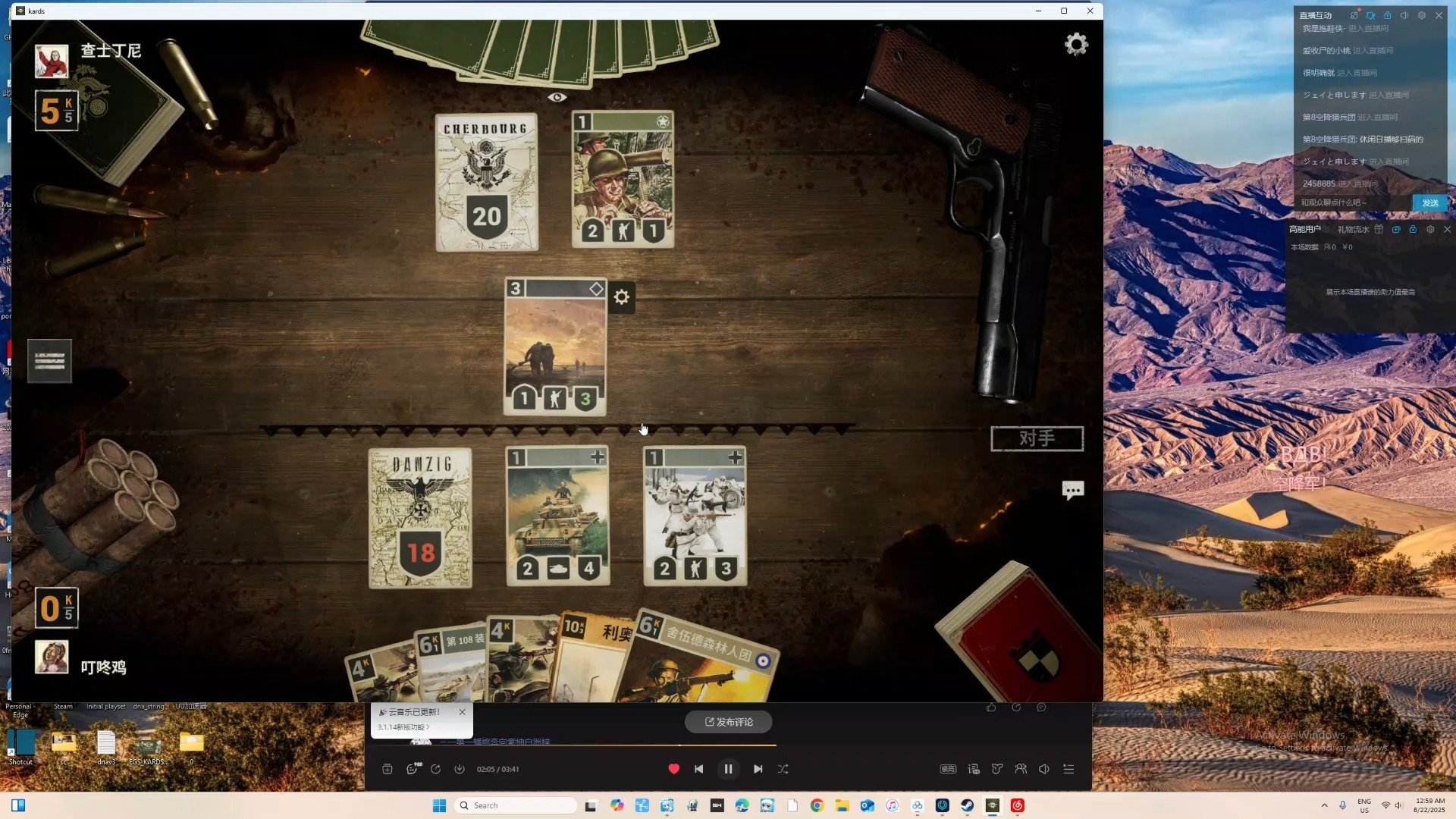Open the Shotcut desktop shortcut
Viewport: 1456px width, 819px height.
(x=20, y=747)
